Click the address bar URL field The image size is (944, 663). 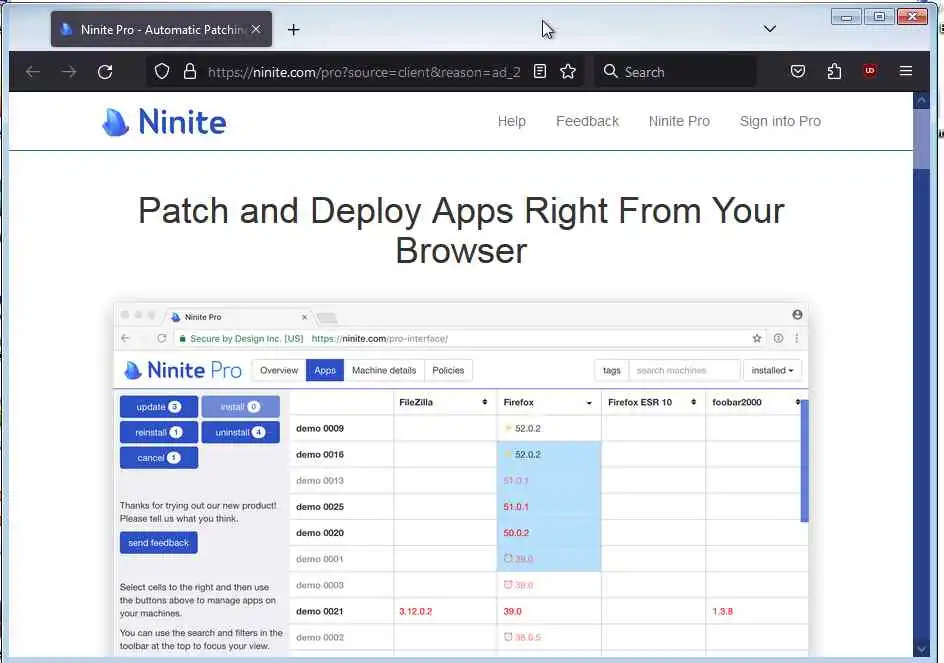tap(364, 72)
